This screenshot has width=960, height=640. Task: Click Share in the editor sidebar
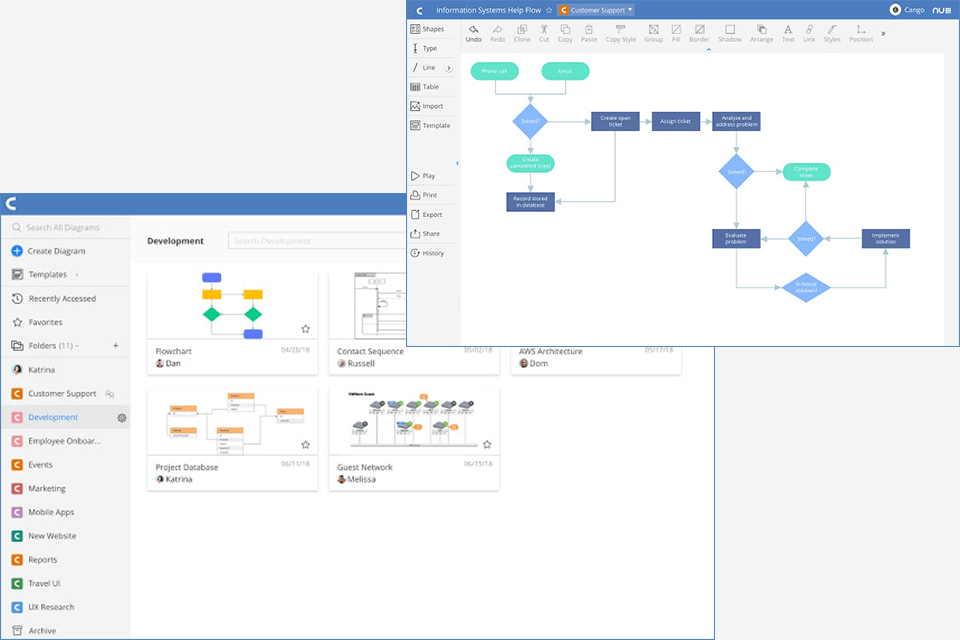(x=425, y=233)
